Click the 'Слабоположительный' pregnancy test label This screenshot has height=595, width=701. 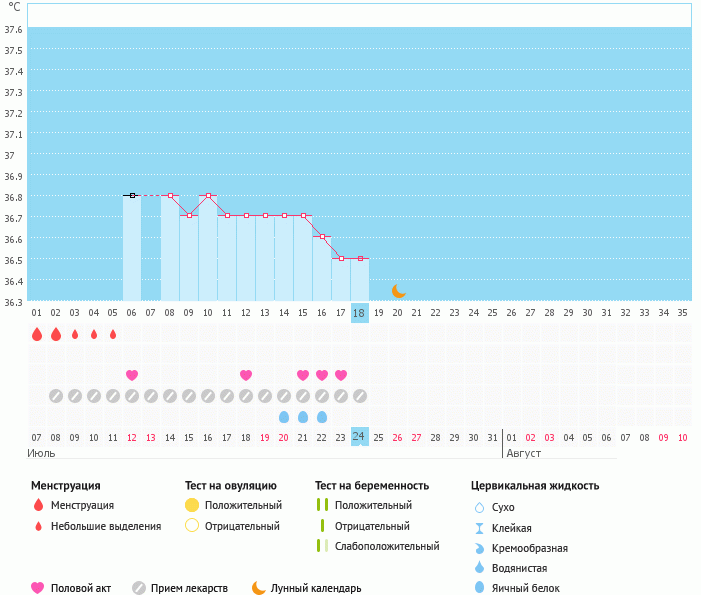(387, 546)
